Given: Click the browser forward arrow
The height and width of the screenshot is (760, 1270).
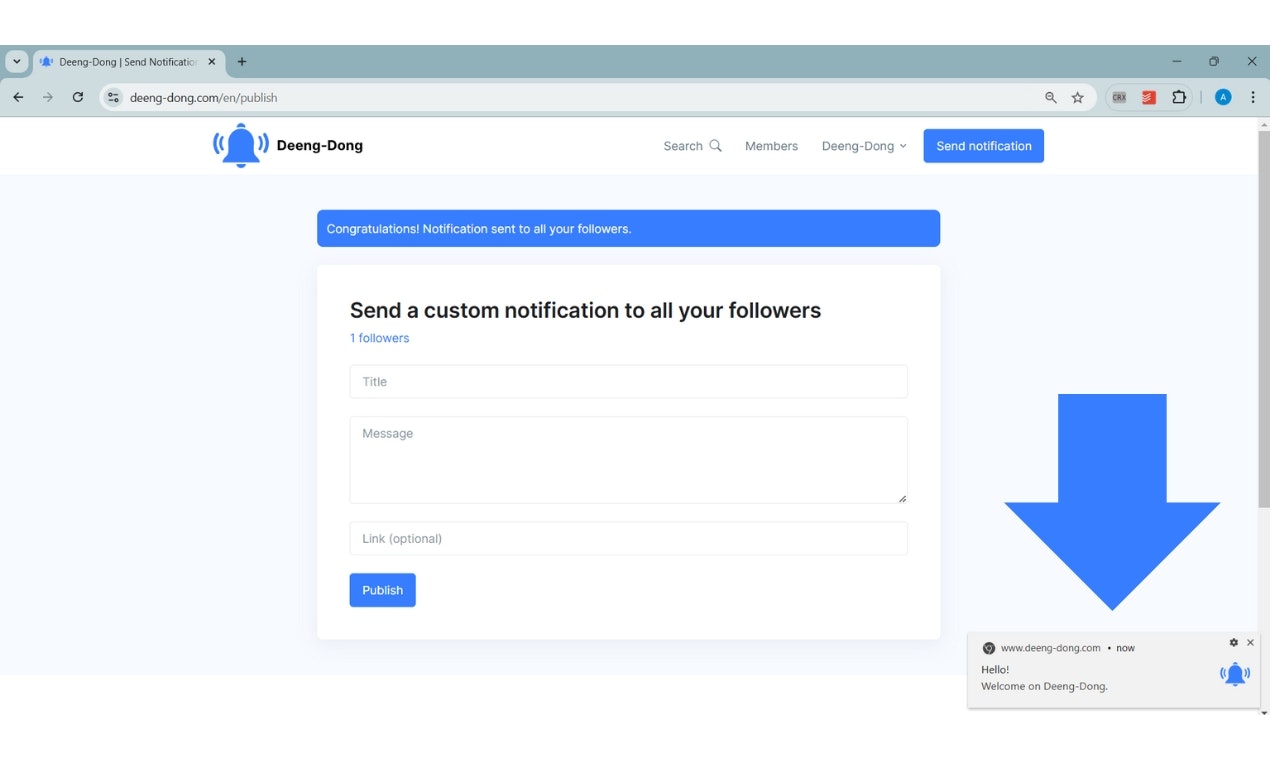Looking at the screenshot, I should (x=47, y=97).
